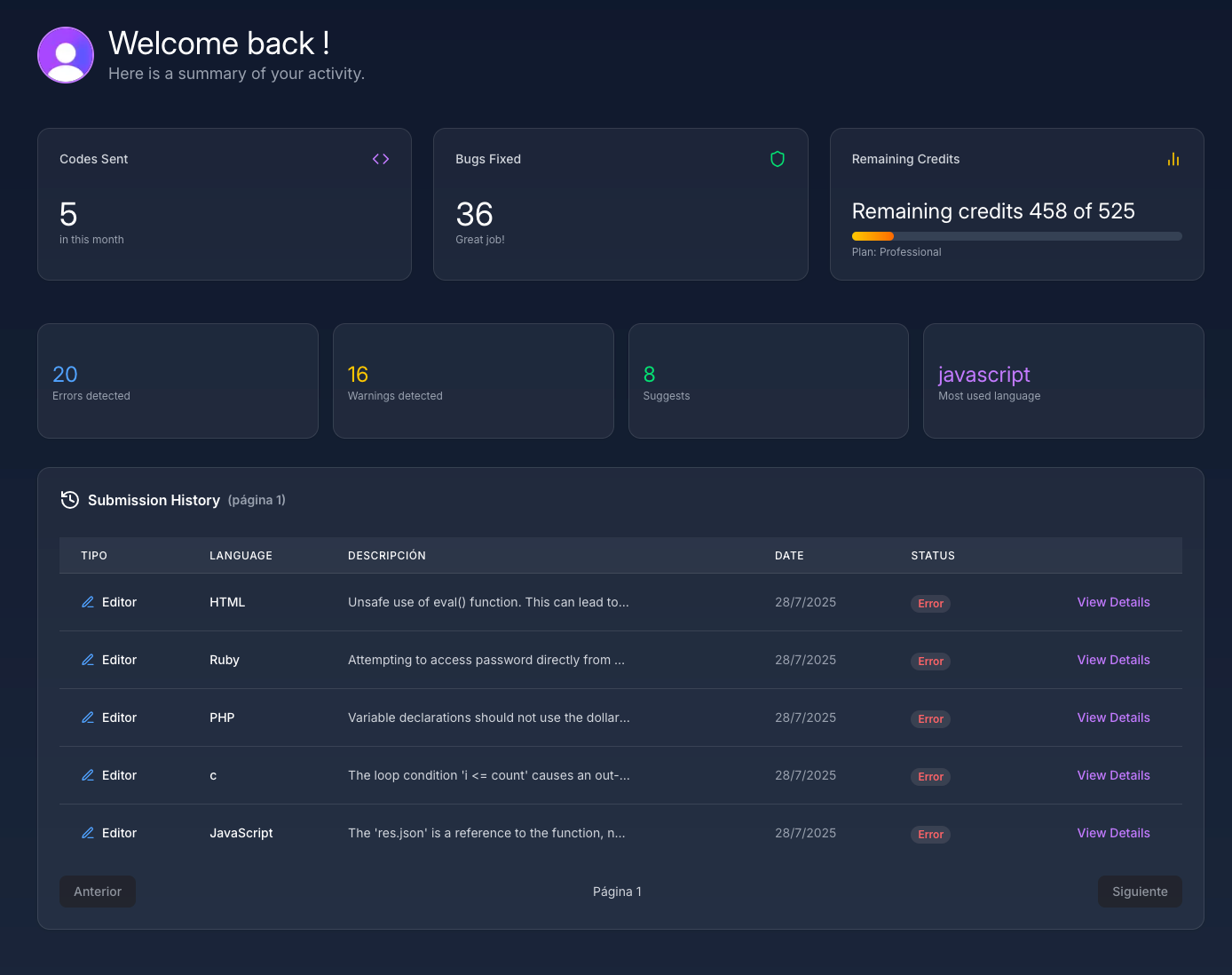Viewport: 1232px width, 975px height.
Task: Click the bar chart icon in Remaining Credits
Action: tap(1173, 159)
